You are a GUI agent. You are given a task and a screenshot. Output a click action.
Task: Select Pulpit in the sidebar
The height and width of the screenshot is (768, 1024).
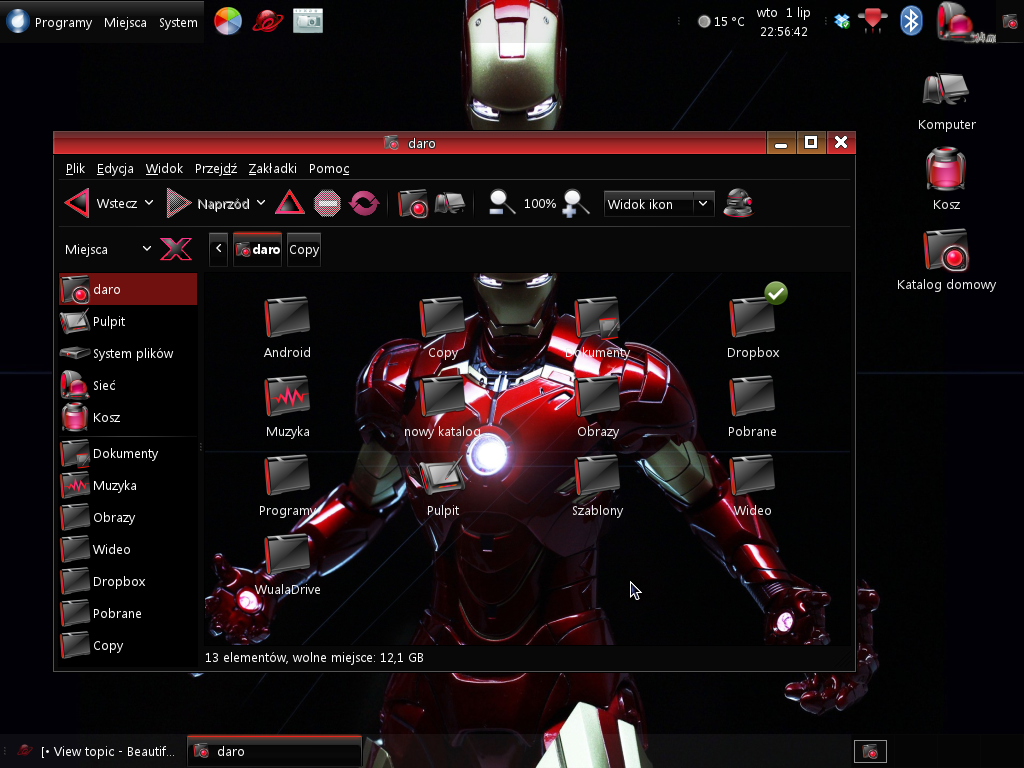(128, 321)
